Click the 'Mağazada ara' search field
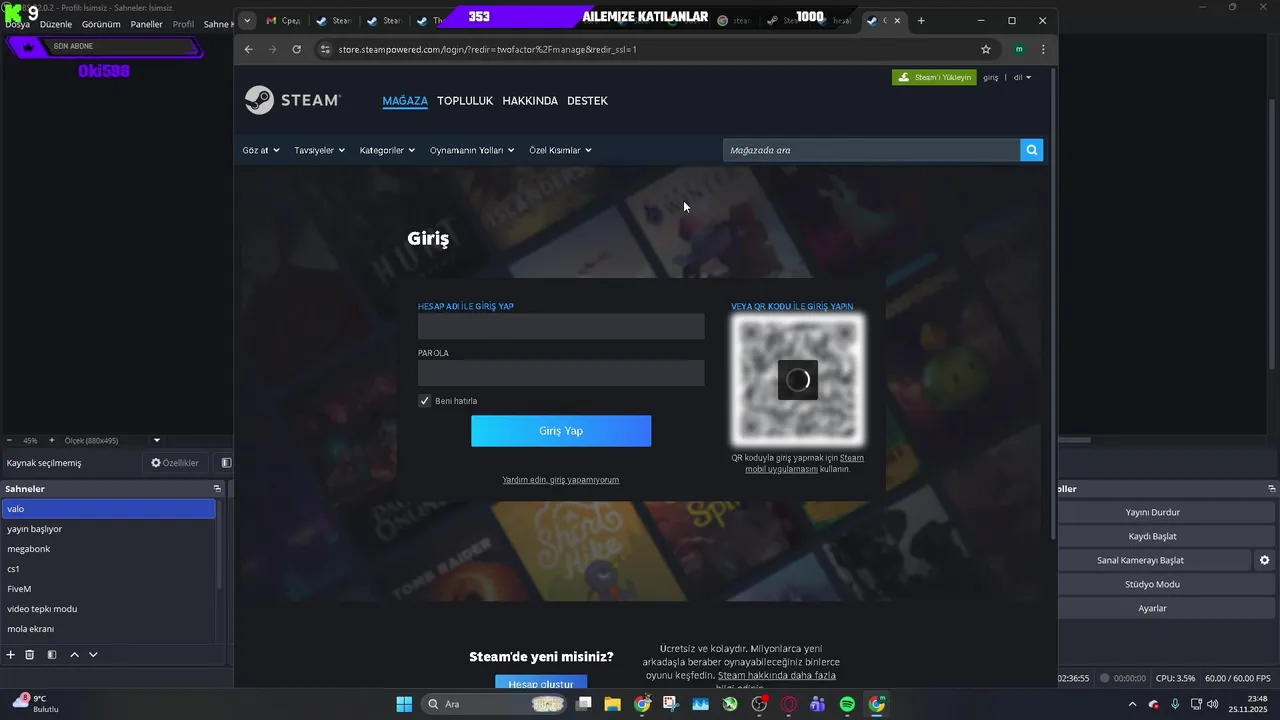1280x720 pixels. [871, 150]
